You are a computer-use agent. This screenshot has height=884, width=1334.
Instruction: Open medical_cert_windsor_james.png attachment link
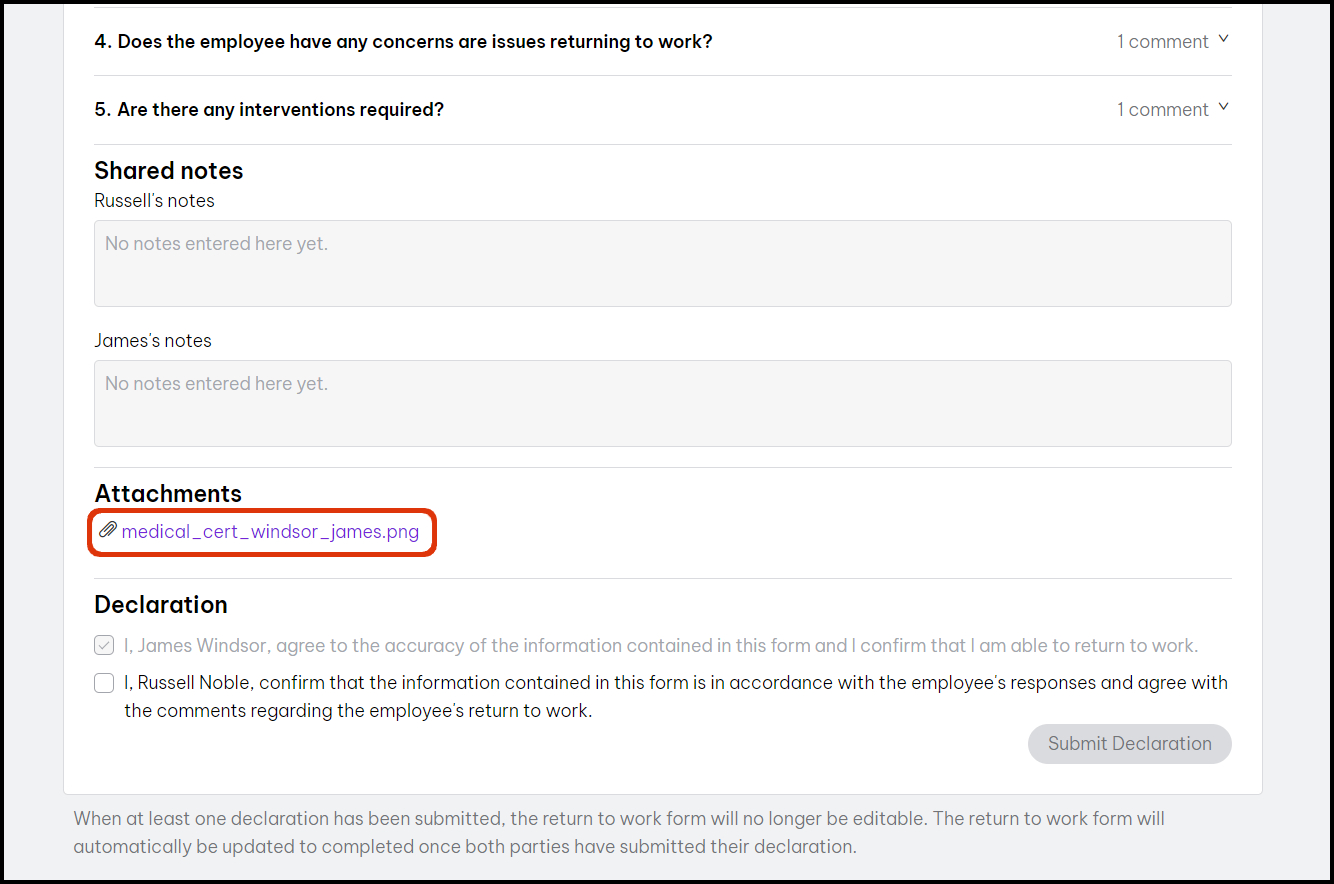tap(270, 532)
